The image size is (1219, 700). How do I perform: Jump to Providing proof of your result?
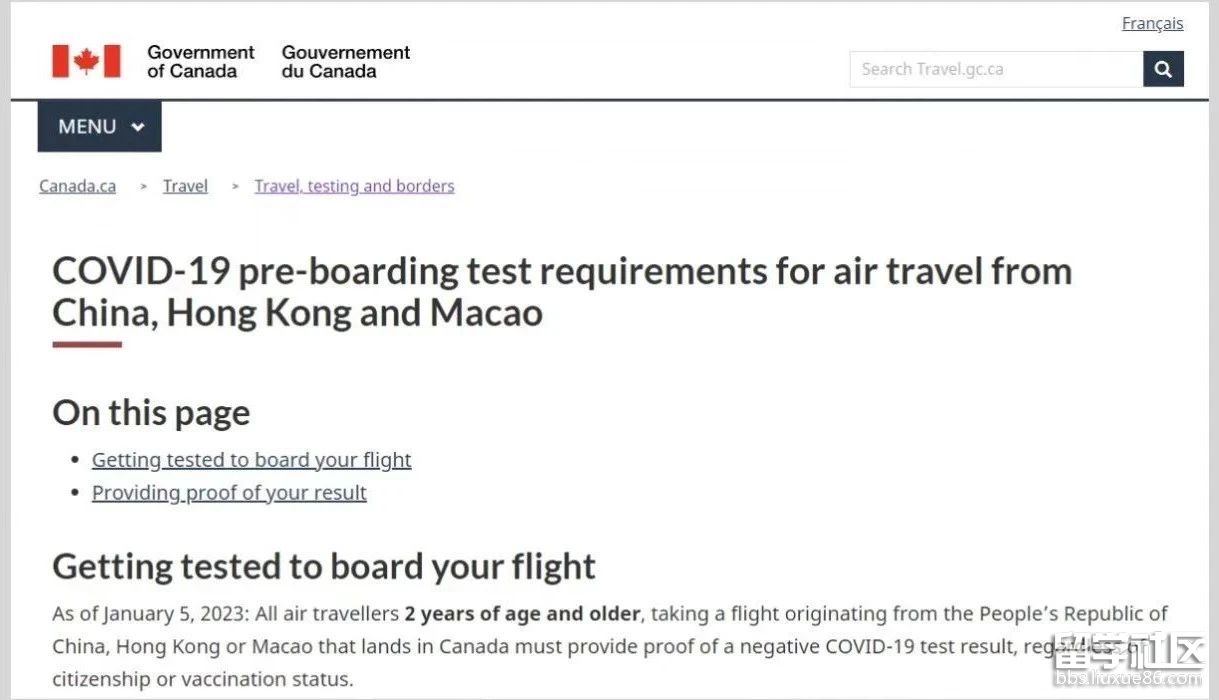[x=229, y=493]
